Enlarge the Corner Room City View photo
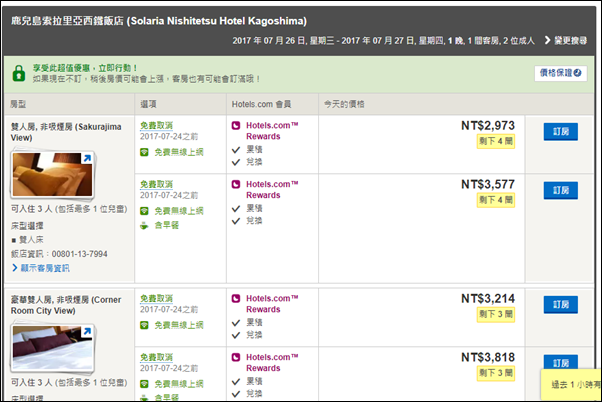602x402 pixels. (x=53, y=347)
